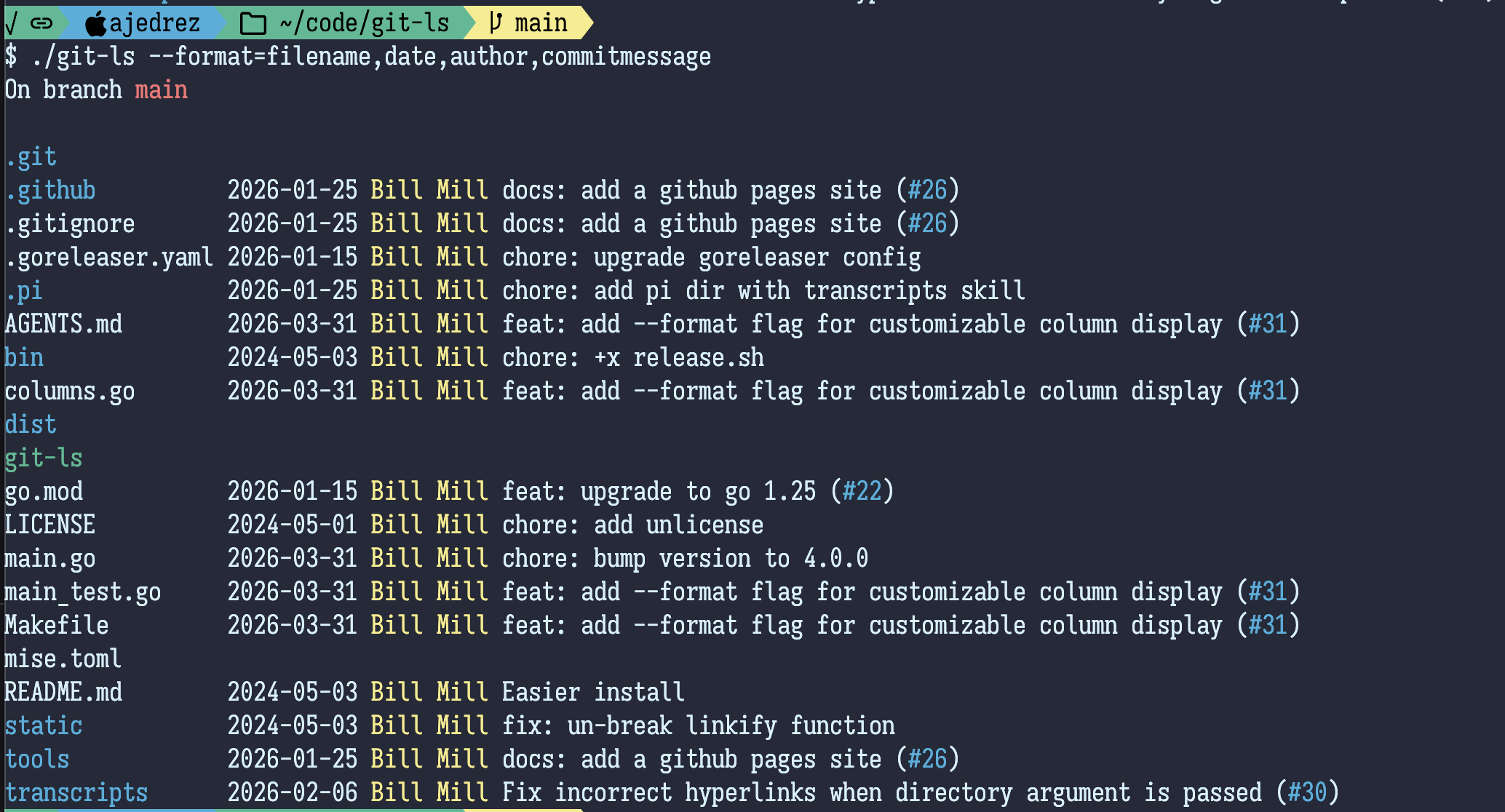Click the chain link icon in the prompt
Viewport: 1505px width, 812px height.
pyautogui.click(x=41, y=23)
